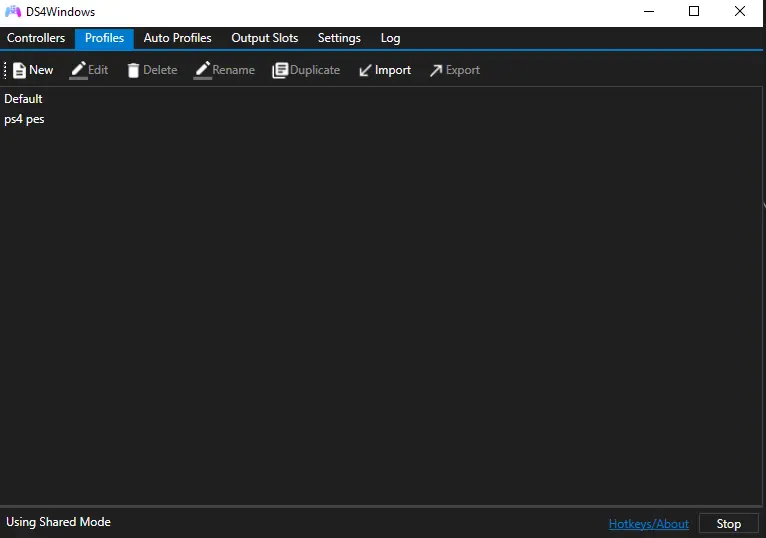Click the Export arrow icon
Image resolution: width=766 pixels, height=538 pixels.
pos(436,71)
